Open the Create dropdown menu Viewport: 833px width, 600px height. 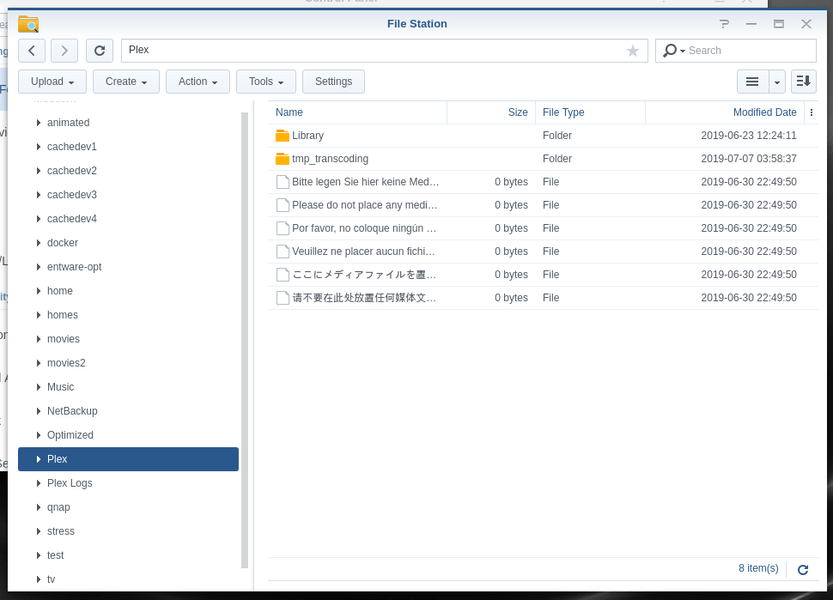[126, 81]
